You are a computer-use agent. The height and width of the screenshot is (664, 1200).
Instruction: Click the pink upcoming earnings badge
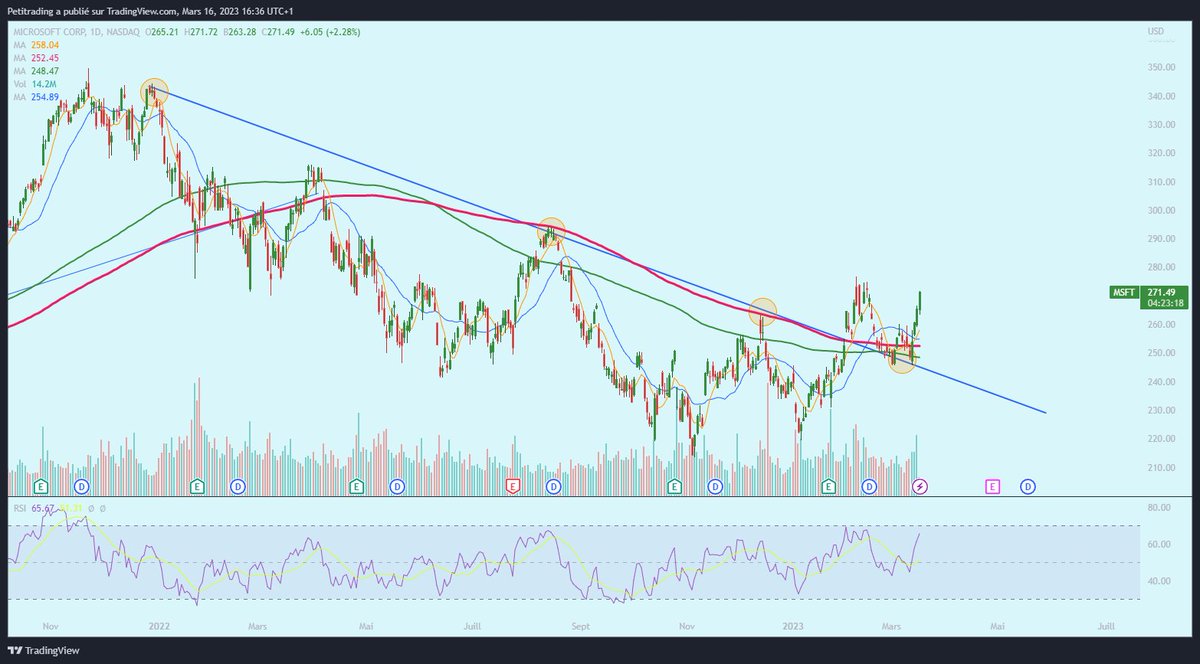[993, 486]
